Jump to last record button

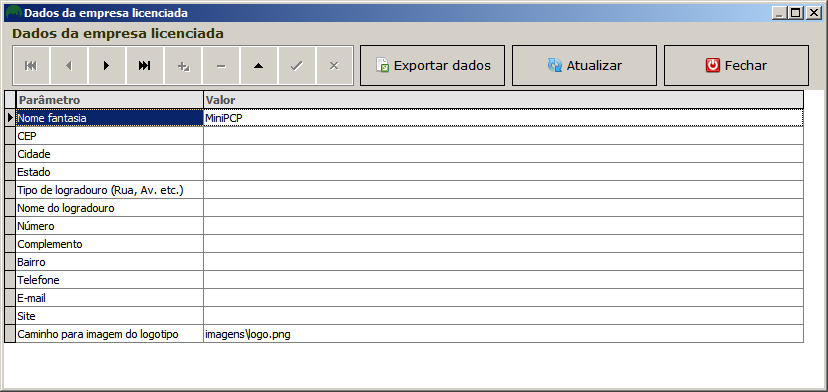click(145, 66)
